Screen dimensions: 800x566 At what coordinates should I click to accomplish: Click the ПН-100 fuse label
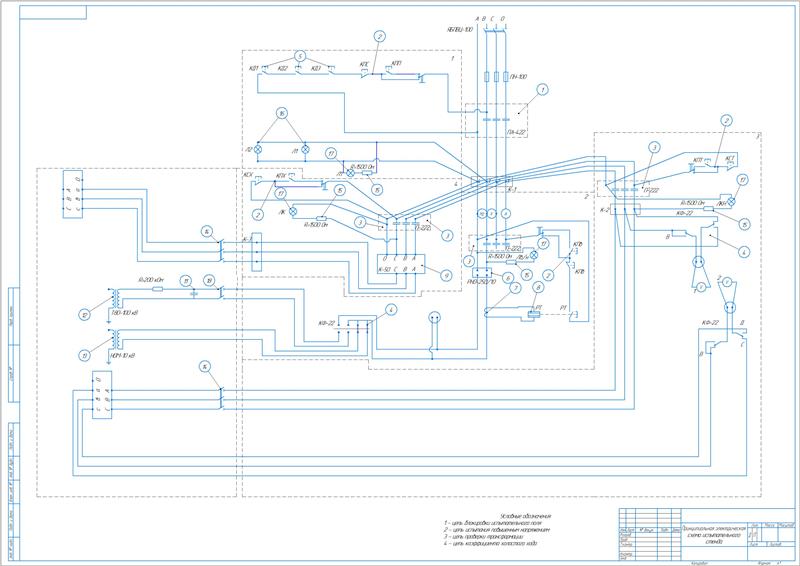coord(518,77)
